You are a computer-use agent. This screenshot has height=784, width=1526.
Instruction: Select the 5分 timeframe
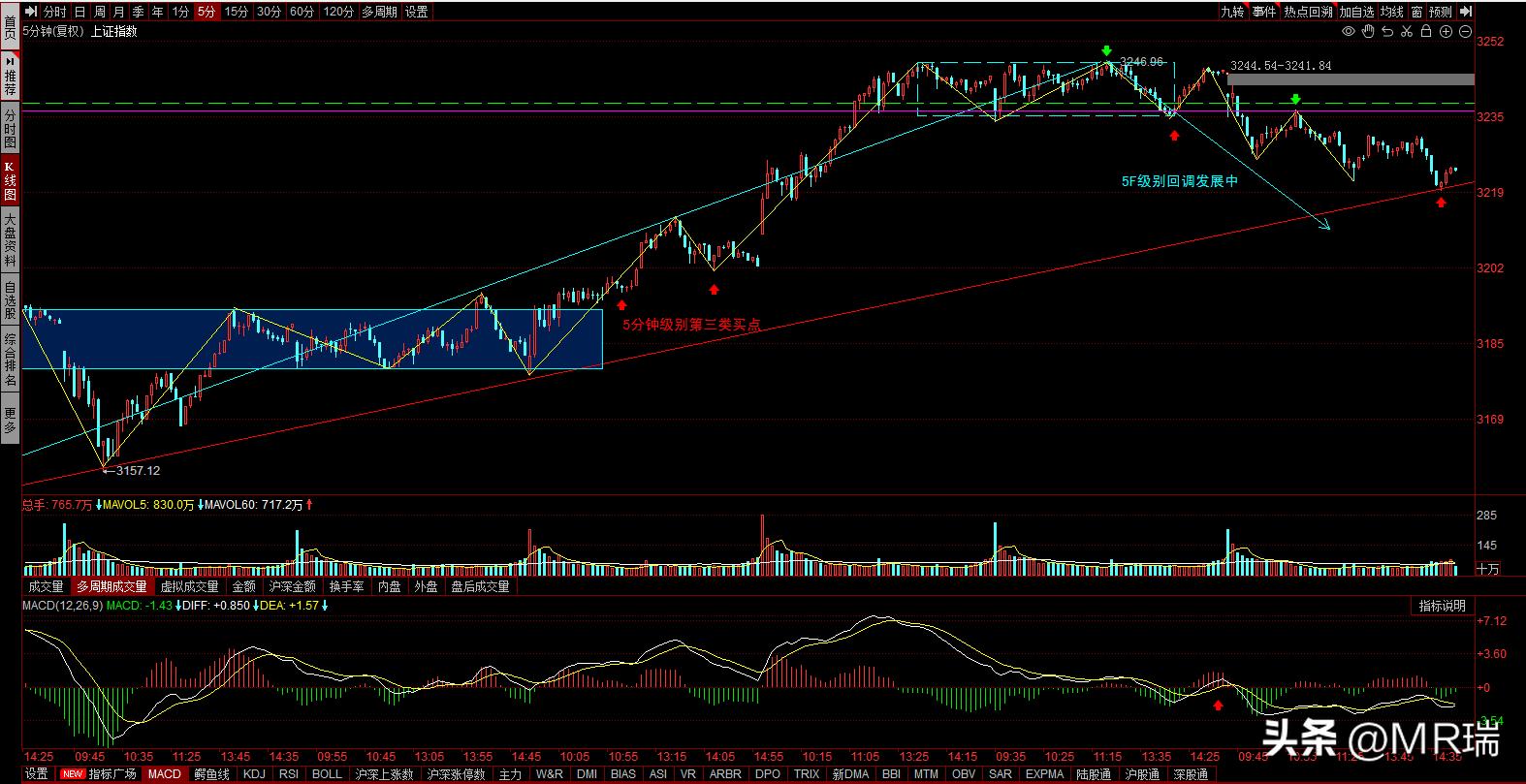pyautogui.click(x=206, y=12)
